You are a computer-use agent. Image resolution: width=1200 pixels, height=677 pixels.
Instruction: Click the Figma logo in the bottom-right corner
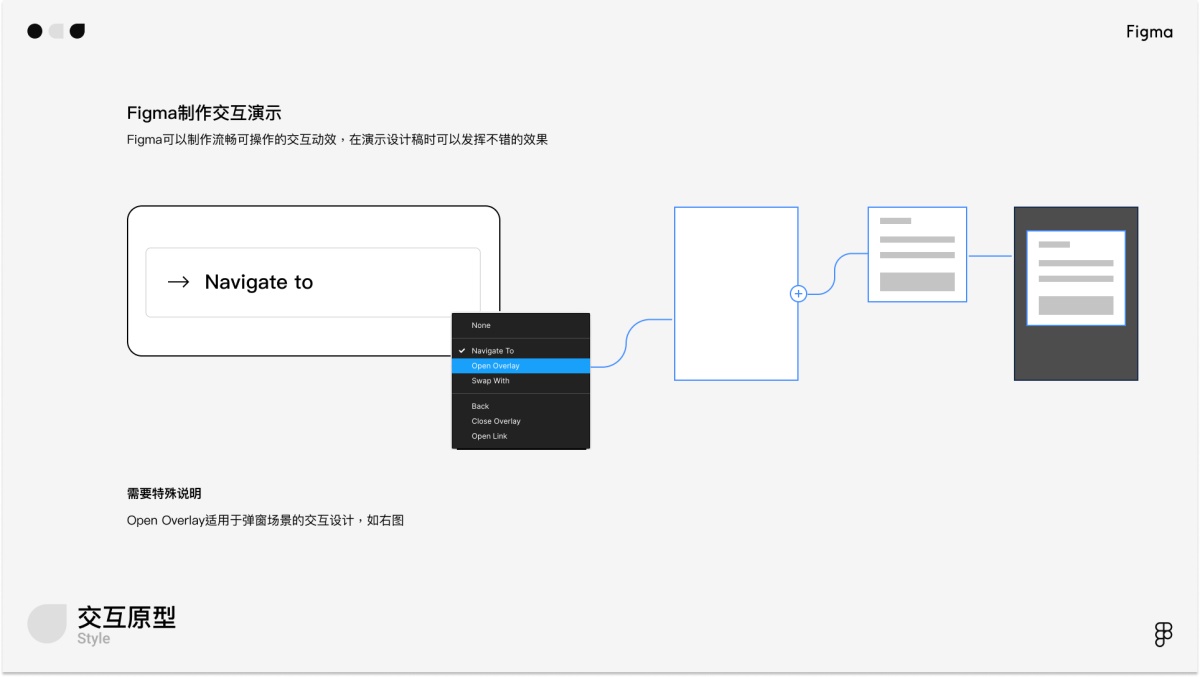click(x=1163, y=634)
